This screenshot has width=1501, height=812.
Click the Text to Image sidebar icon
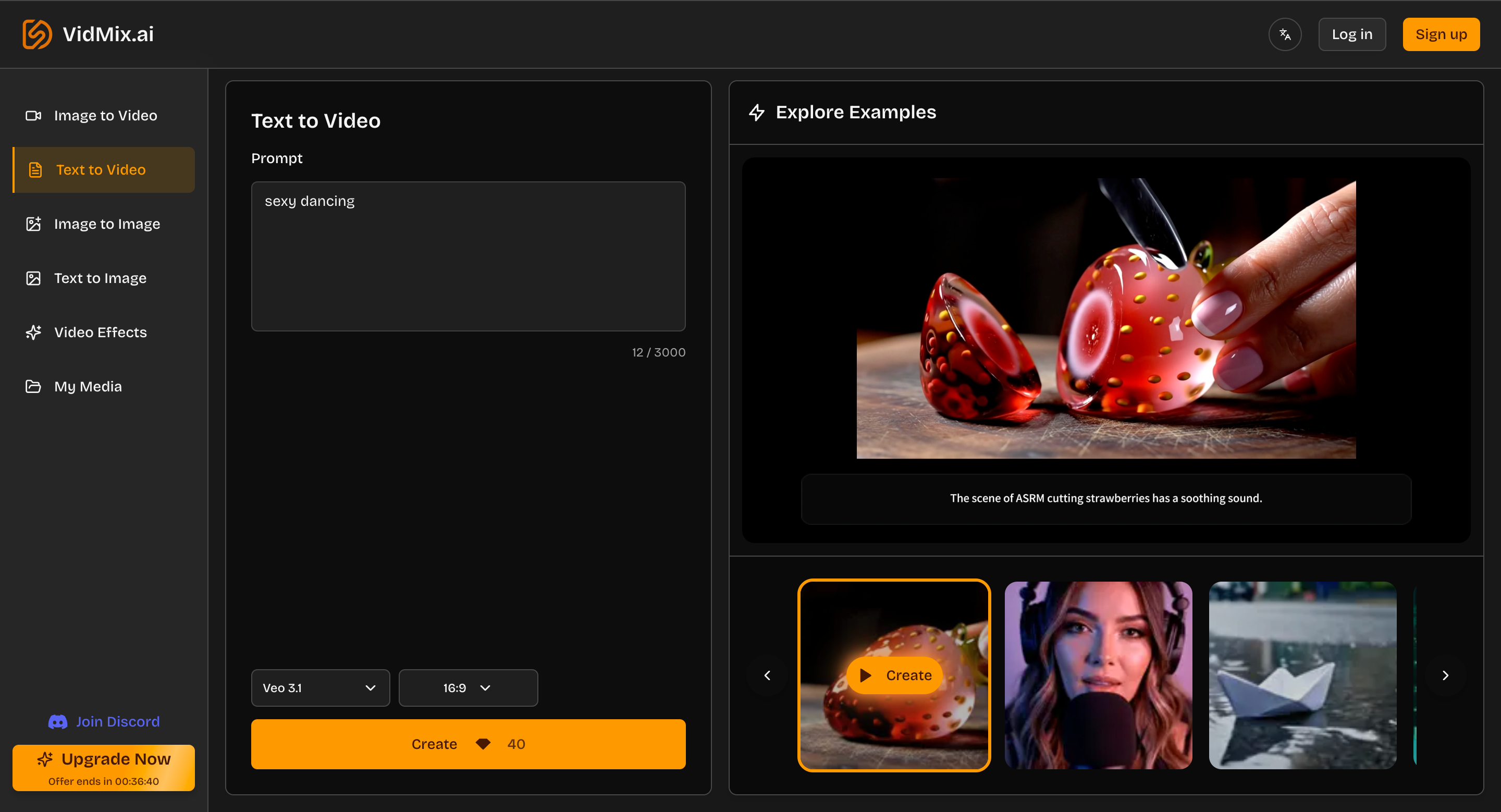(33, 278)
